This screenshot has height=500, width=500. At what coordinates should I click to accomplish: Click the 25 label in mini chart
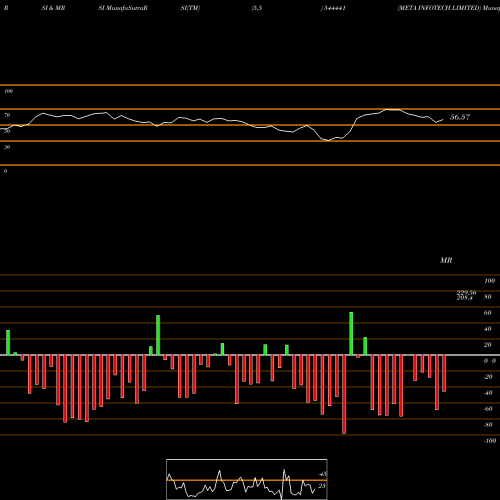pyautogui.click(x=322, y=486)
